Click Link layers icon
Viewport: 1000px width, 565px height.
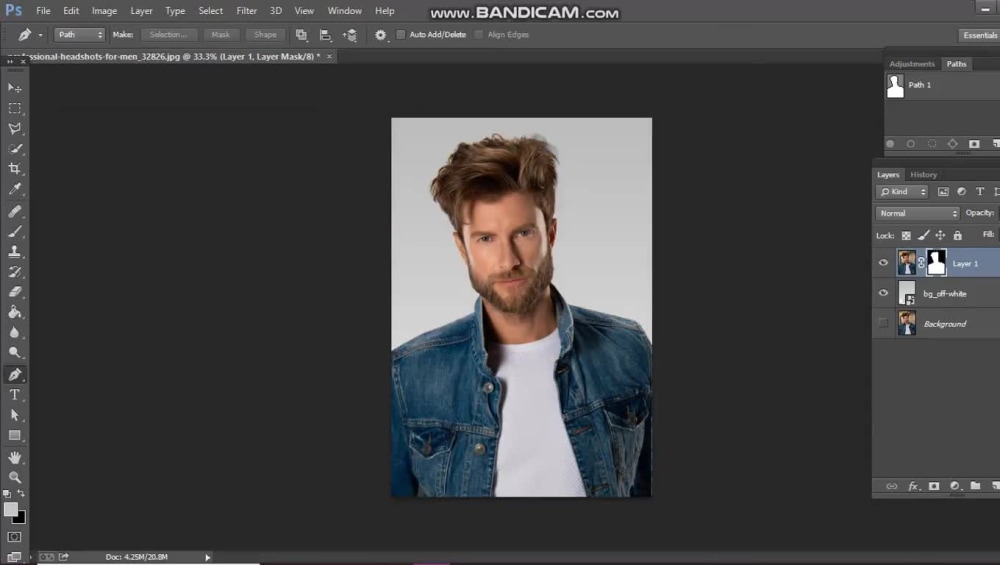point(892,486)
